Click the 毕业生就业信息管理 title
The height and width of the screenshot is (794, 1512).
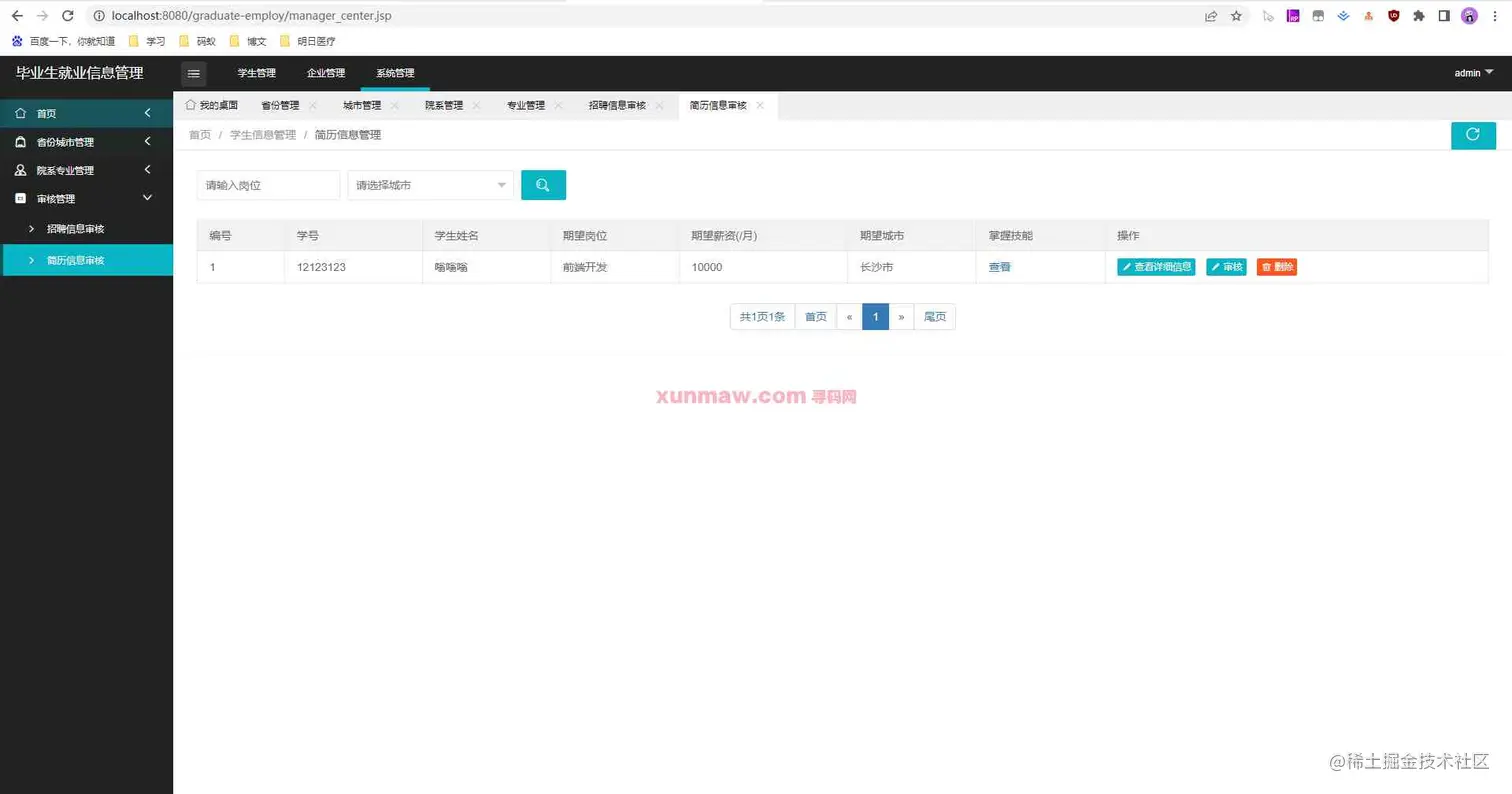(80, 73)
